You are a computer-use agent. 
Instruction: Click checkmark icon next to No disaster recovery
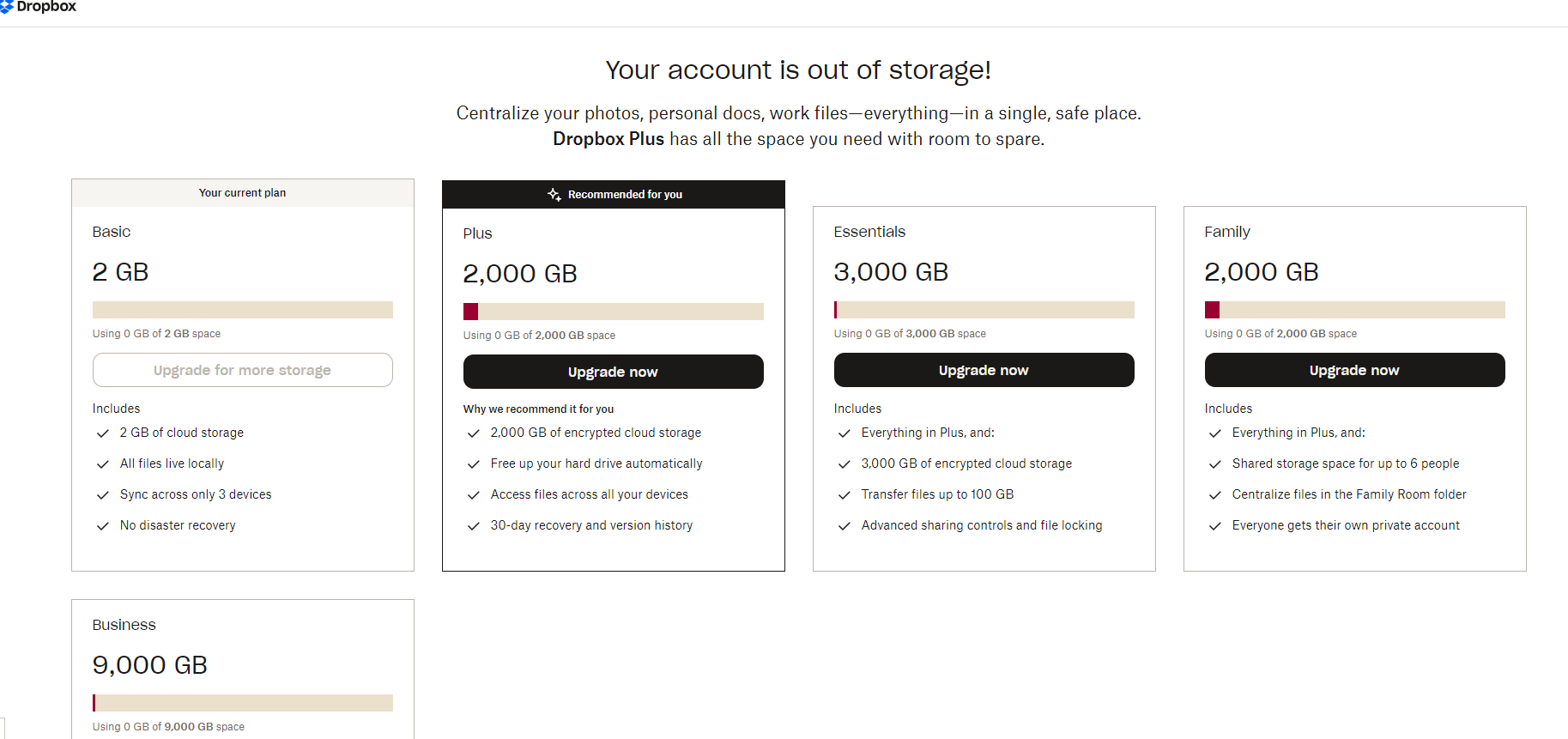103,526
